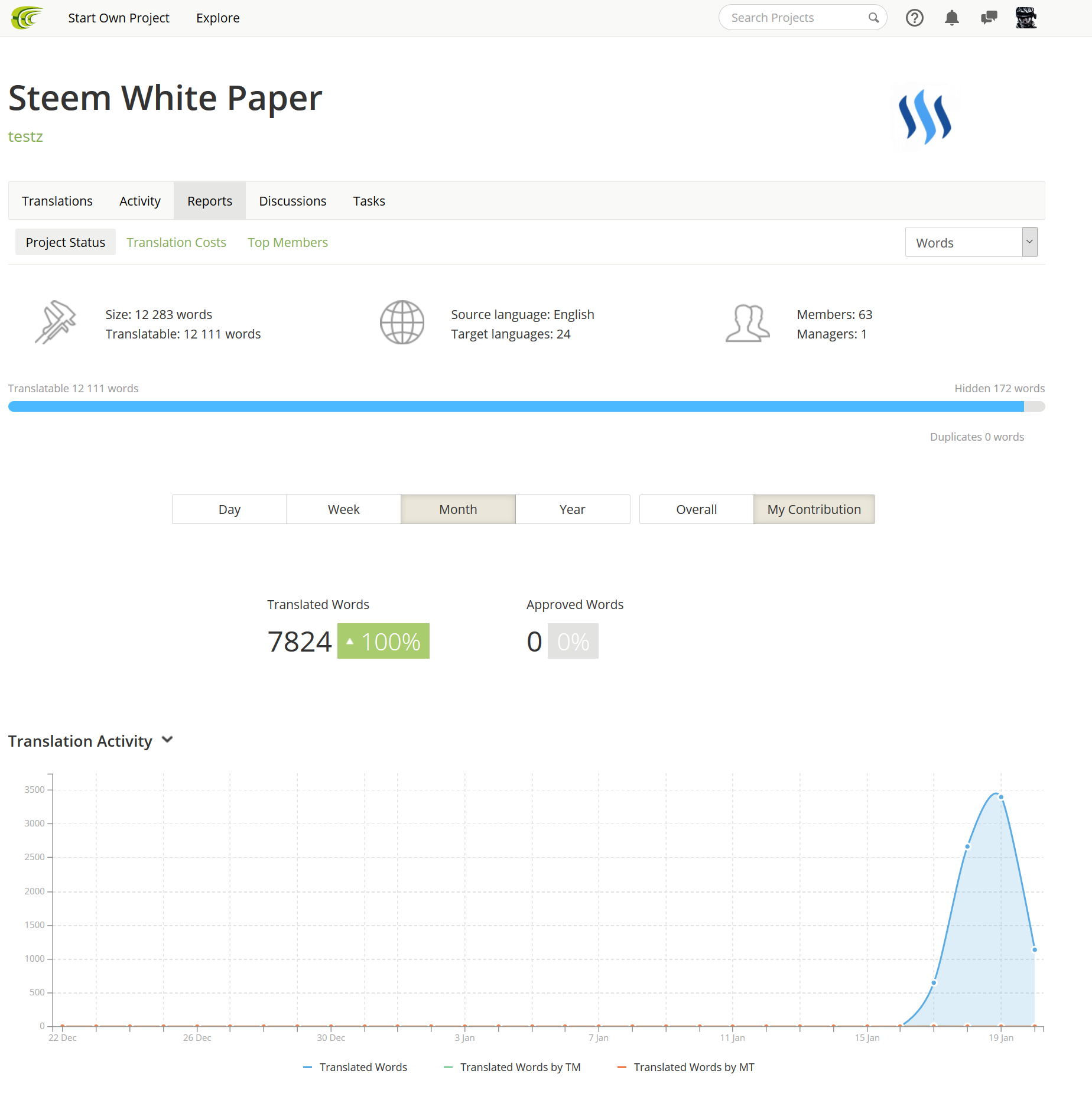Open the Explore page
Image resolution: width=1092 pixels, height=1097 pixels.
click(218, 18)
